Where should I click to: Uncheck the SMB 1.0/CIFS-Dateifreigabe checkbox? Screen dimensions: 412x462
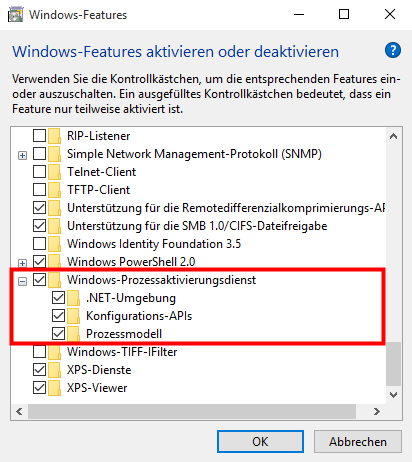tap(39, 226)
